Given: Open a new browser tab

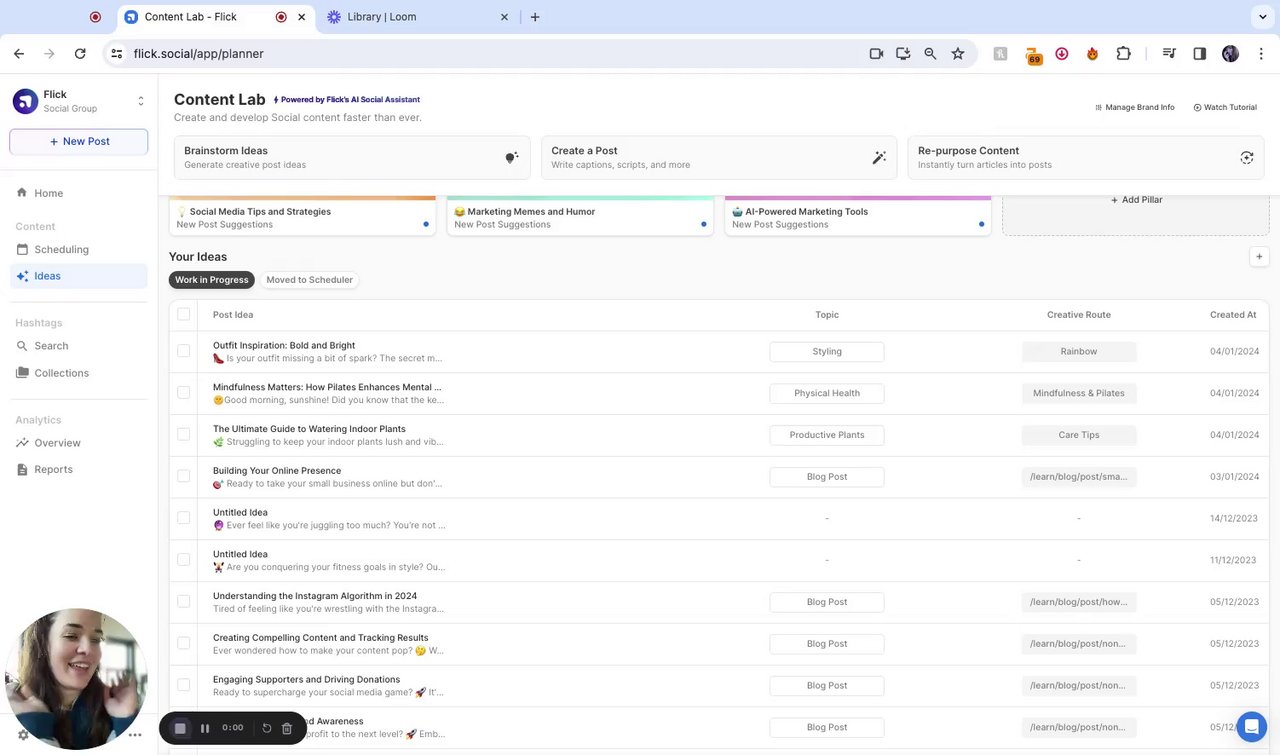Looking at the screenshot, I should [x=535, y=17].
